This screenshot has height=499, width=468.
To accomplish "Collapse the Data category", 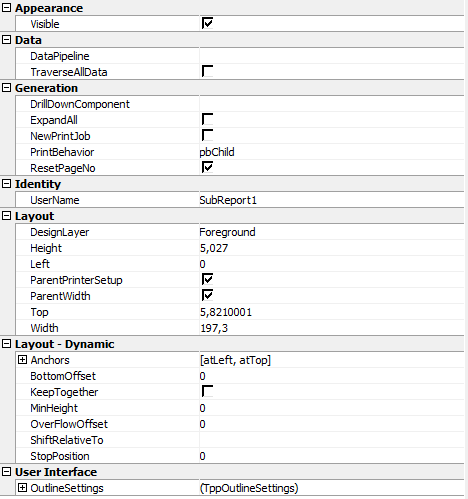I will 6,40.
